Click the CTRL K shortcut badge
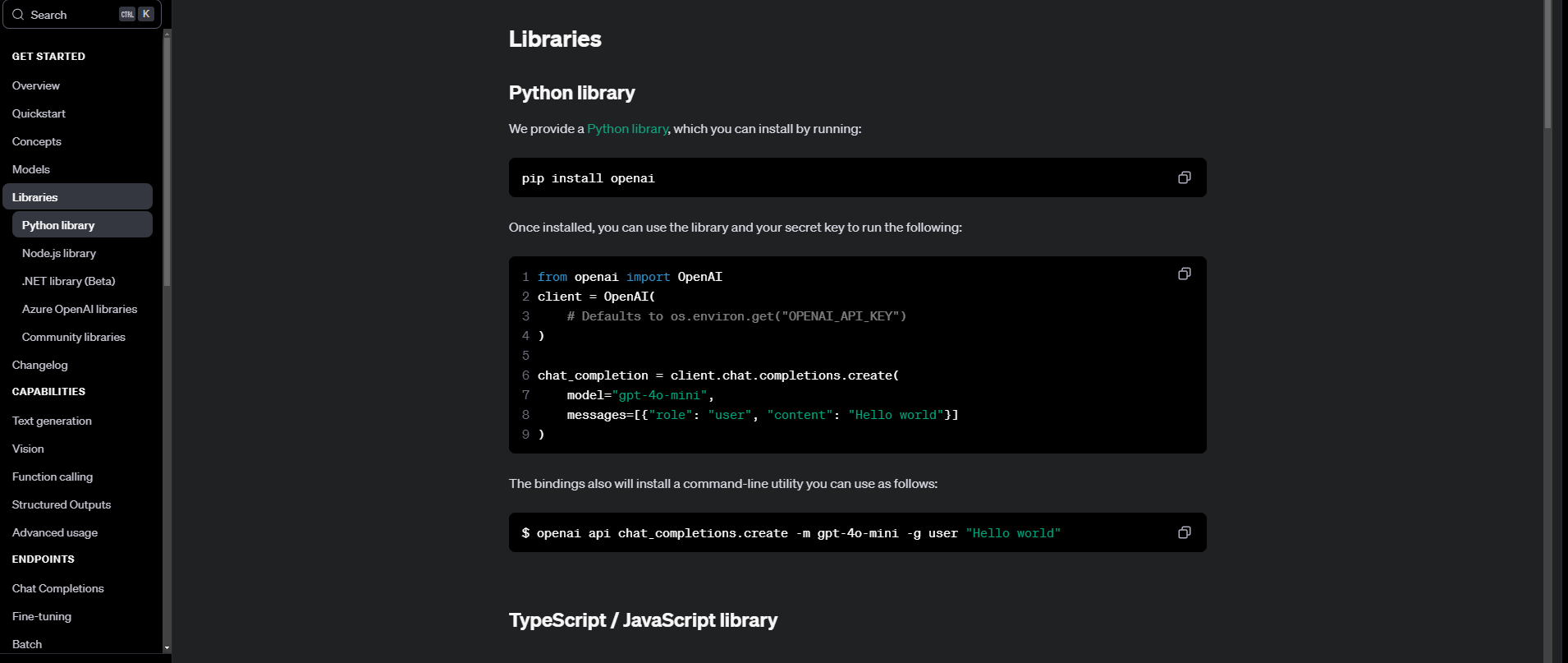The width and height of the screenshot is (1568, 663). pos(136,14)
